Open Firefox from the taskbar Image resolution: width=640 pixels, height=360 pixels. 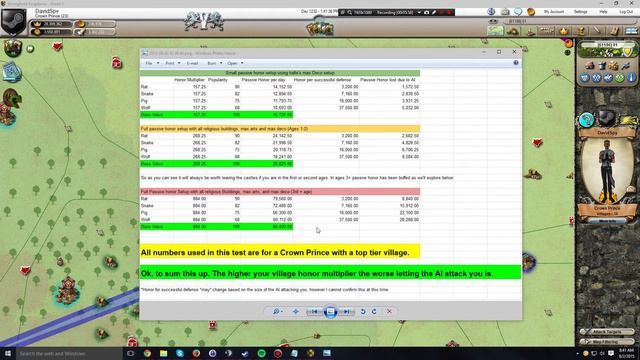coord(196,353)
